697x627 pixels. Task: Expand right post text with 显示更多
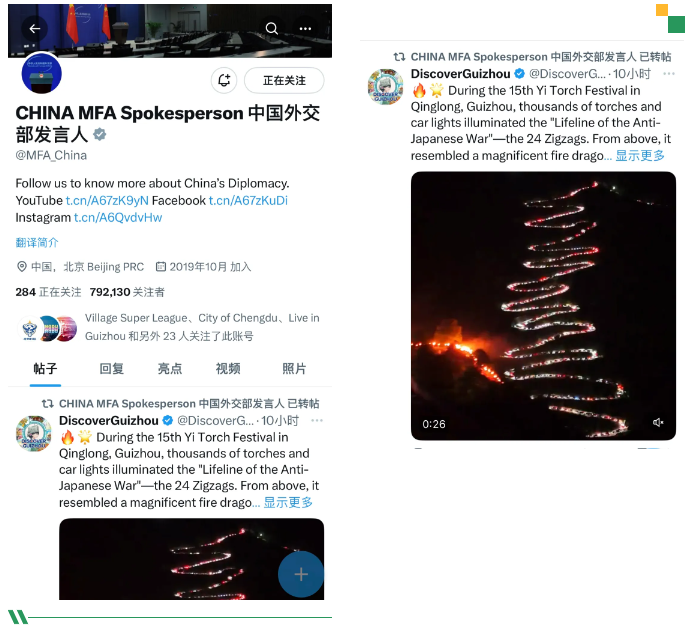coord(640,156)
